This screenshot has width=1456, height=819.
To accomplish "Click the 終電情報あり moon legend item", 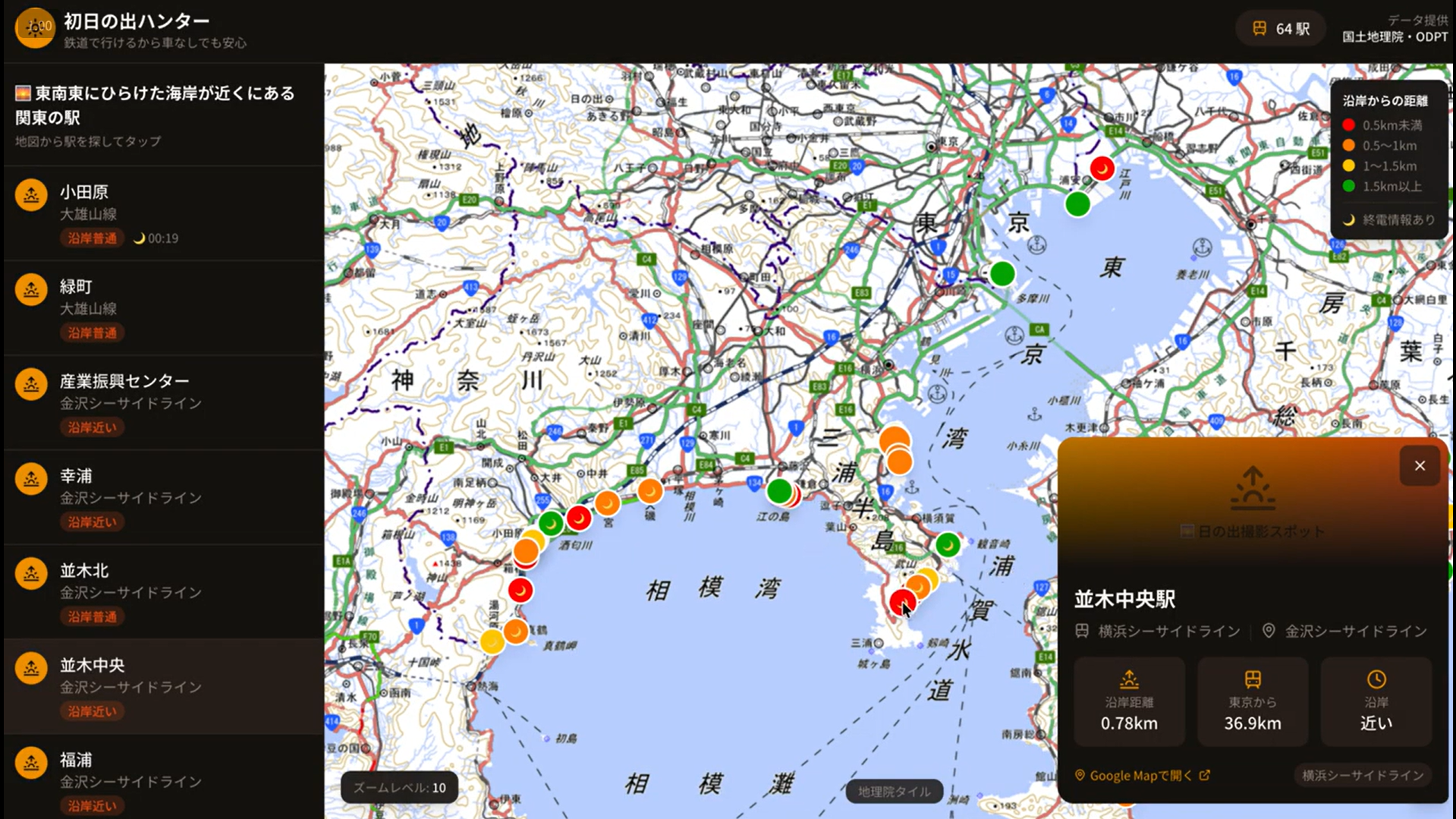I will click(1390, 220).
